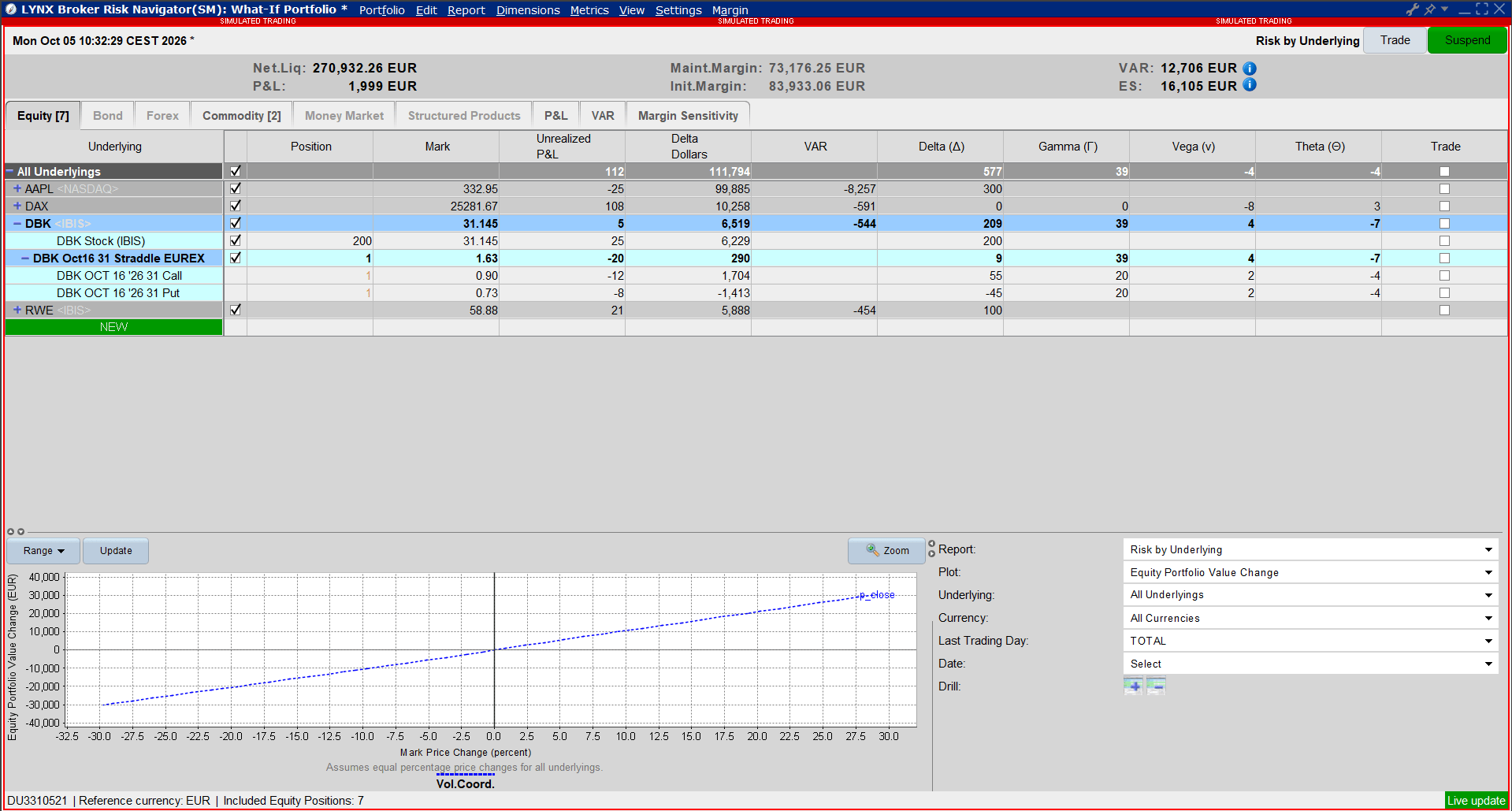Viewport: 1512px width, 811px height.
Task: Uncheck the DBK Stock include checkbox
Action: tap(235, 240)
